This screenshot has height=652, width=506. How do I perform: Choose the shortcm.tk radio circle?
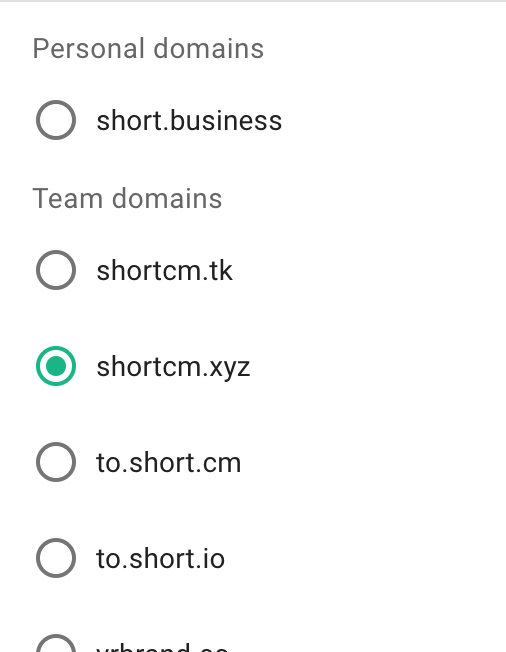(56, 270)
